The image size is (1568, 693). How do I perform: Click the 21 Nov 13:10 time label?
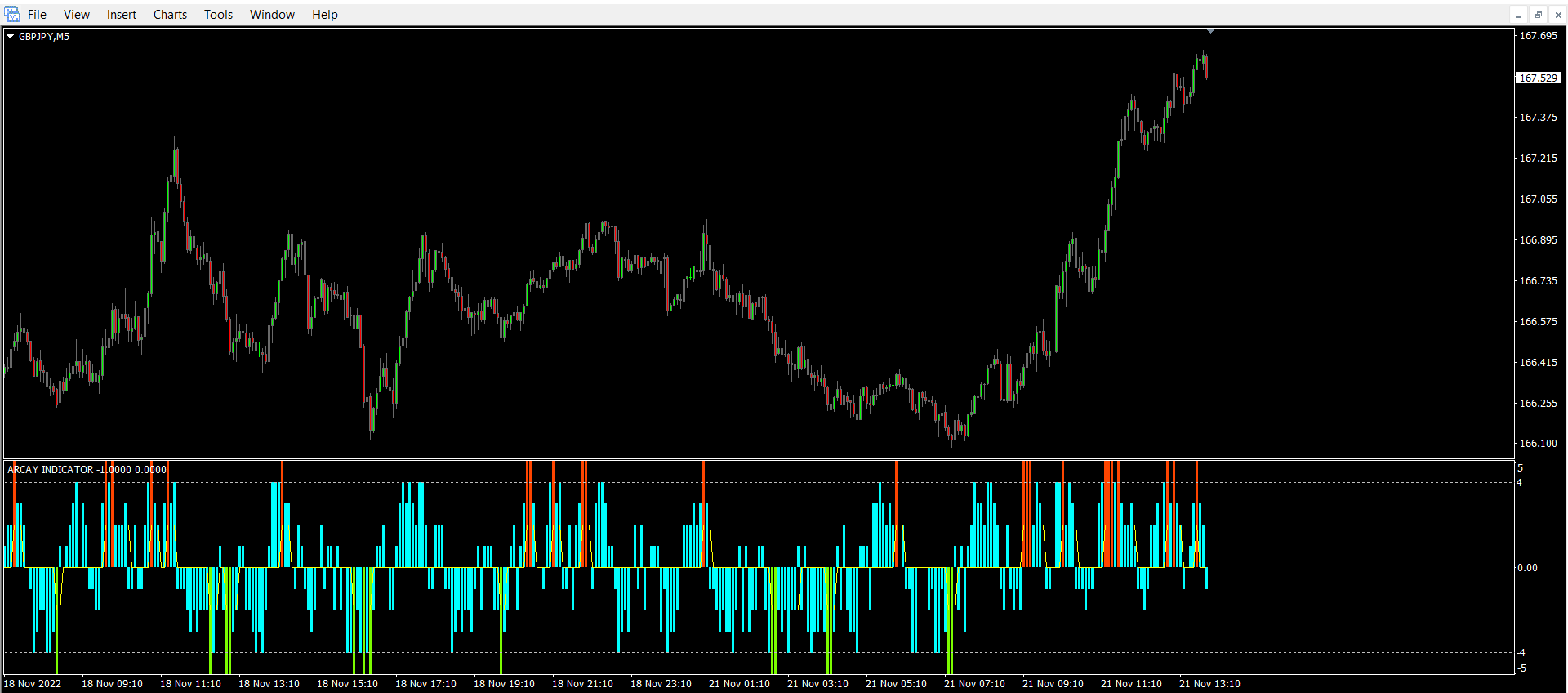tap(1209, 684)
